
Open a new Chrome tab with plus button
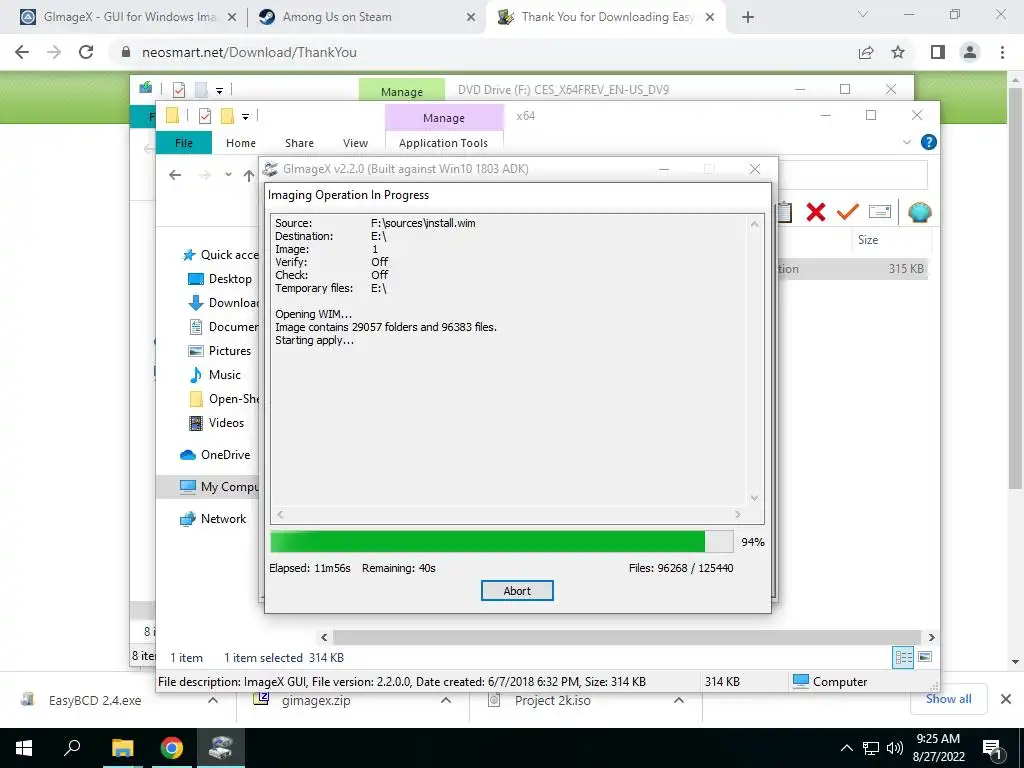click(748, 17)
